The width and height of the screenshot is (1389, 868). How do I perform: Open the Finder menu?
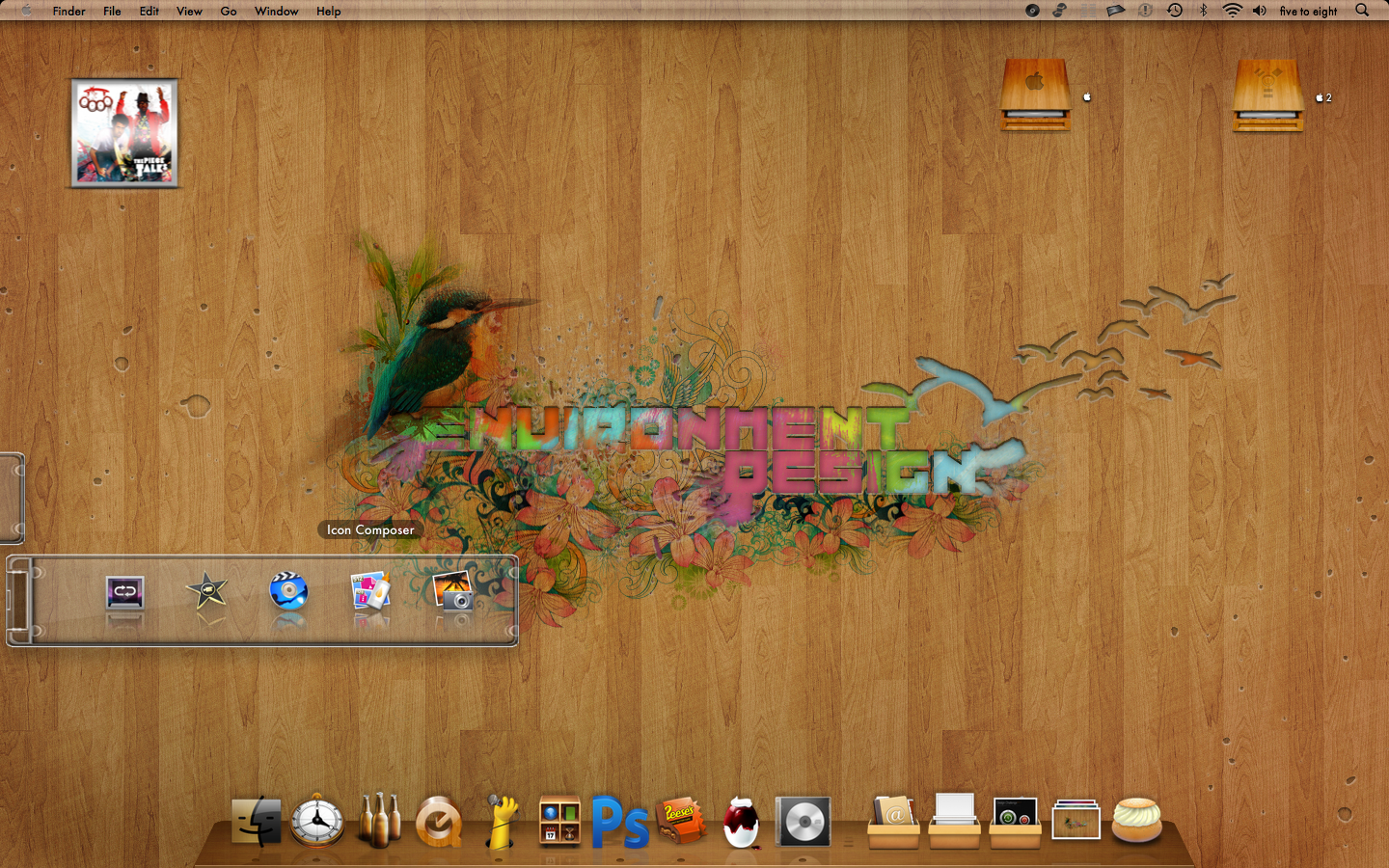point(68,12)
